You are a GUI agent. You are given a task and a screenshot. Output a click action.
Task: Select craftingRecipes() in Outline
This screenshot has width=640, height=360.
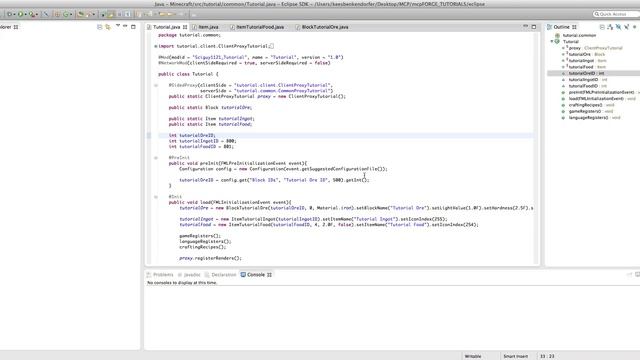(x=588, y=105)
